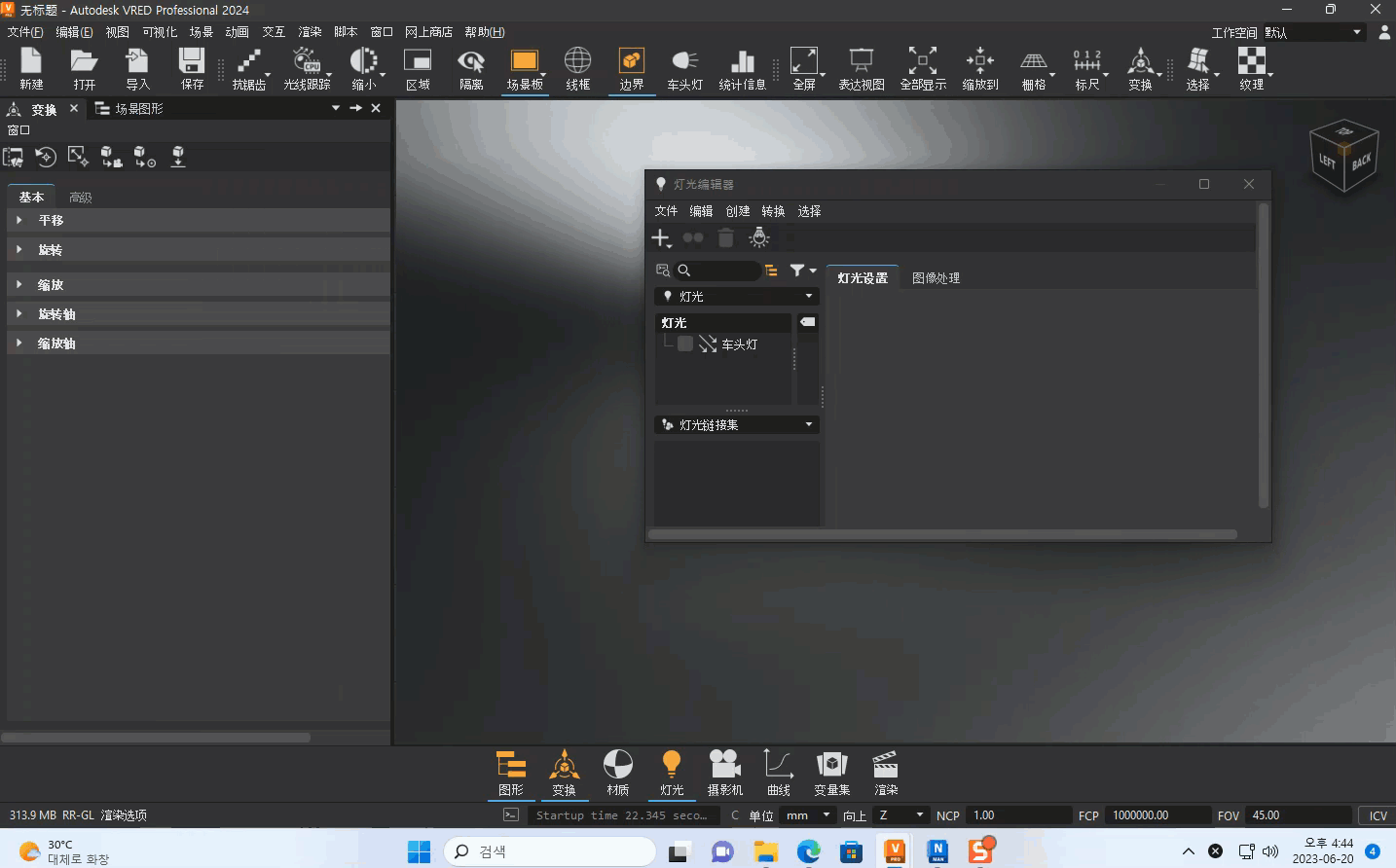Click the 窗口 label in transform panel
This screenshot has width=1396, height=868.
[18, 129]
